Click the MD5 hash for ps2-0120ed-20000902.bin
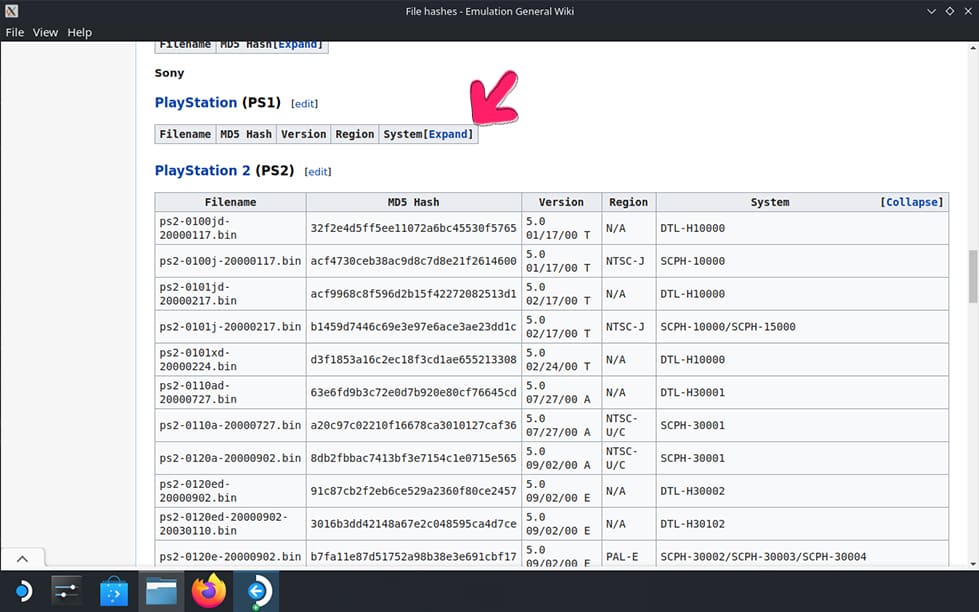 [413, 491]
